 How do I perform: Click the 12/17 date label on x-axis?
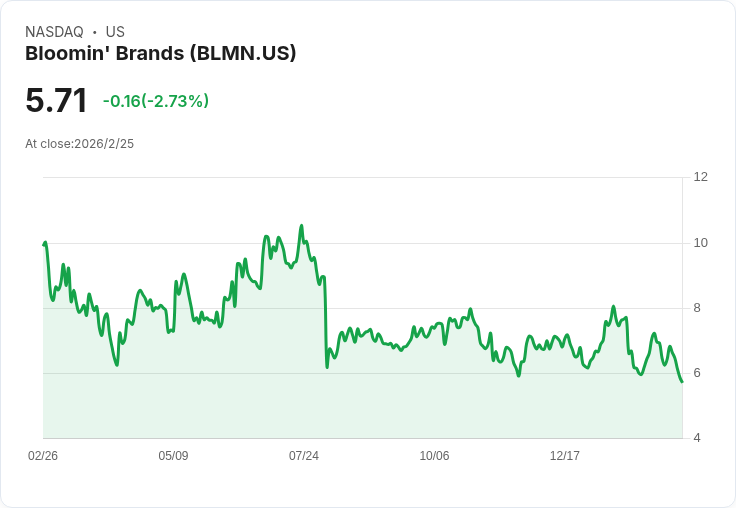[565, 455]
